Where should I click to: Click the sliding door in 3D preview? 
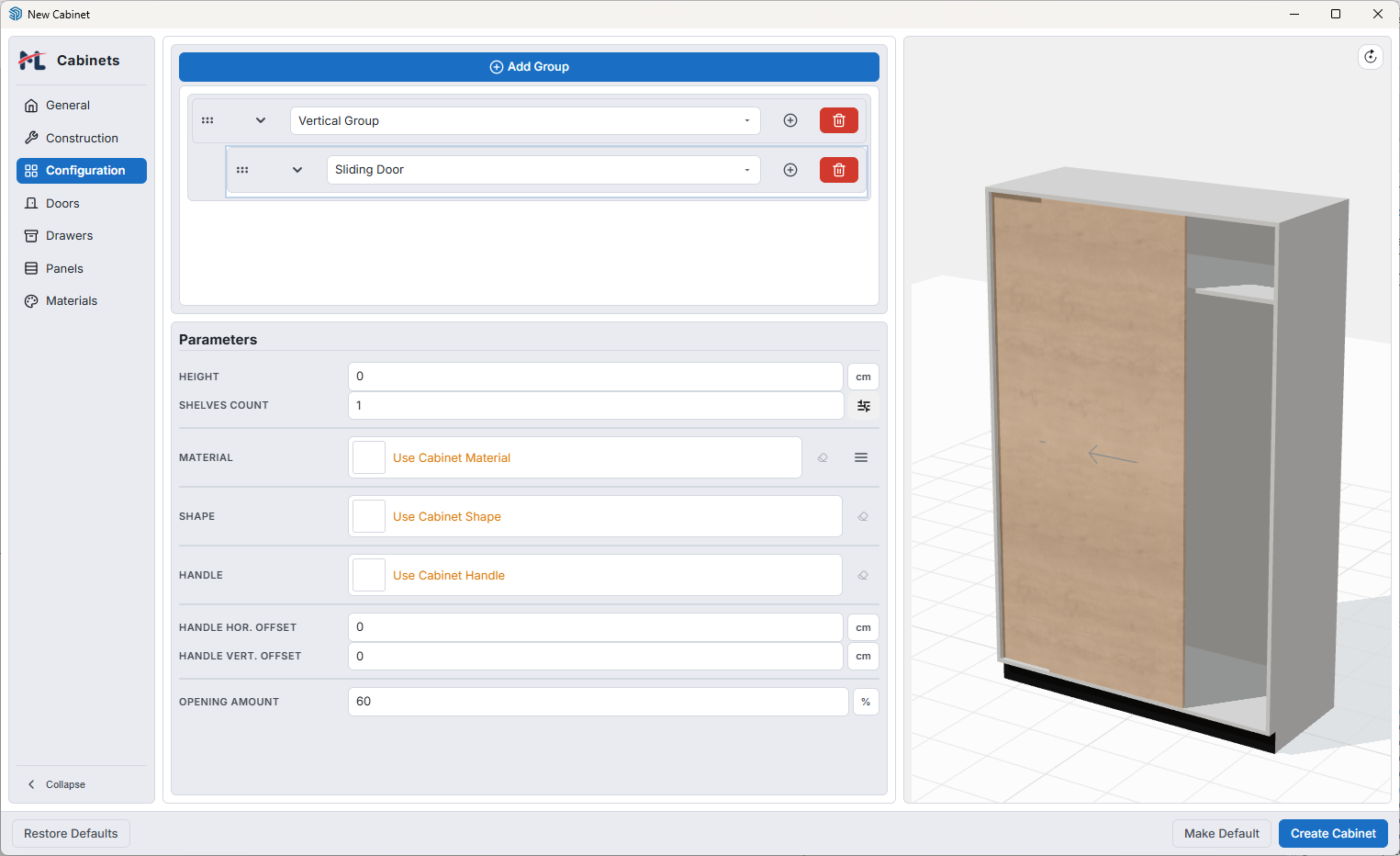point(1090,450)
